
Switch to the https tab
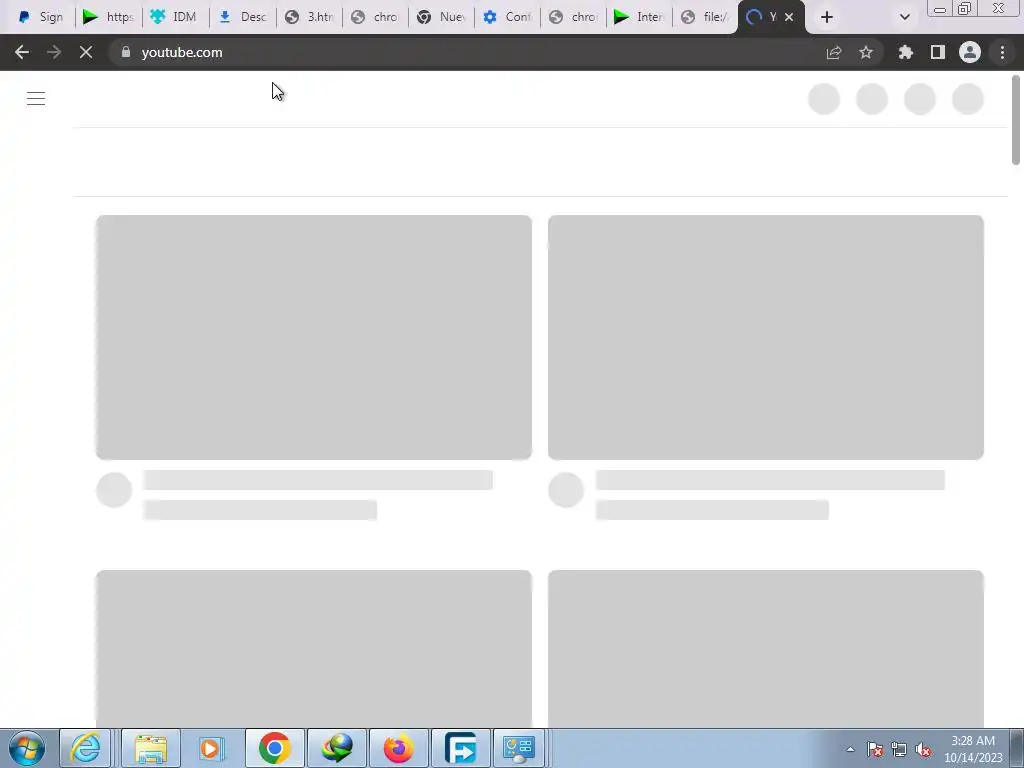click(109, 17)
